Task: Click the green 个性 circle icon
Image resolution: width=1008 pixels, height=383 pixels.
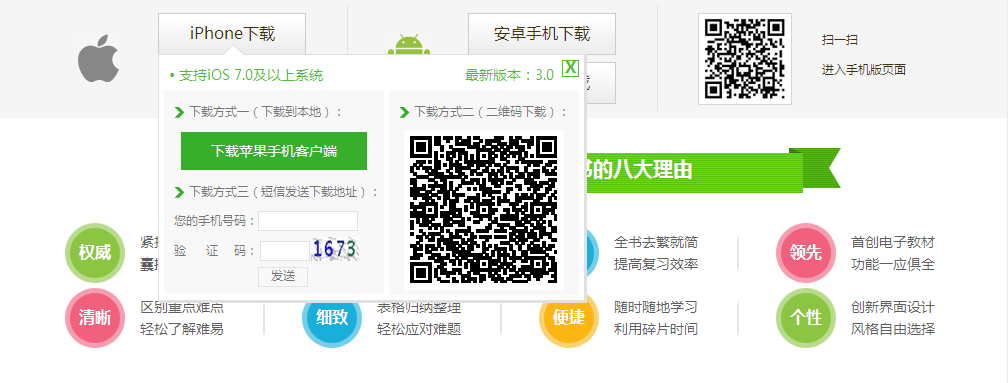Action: click(x=806, y=317)
